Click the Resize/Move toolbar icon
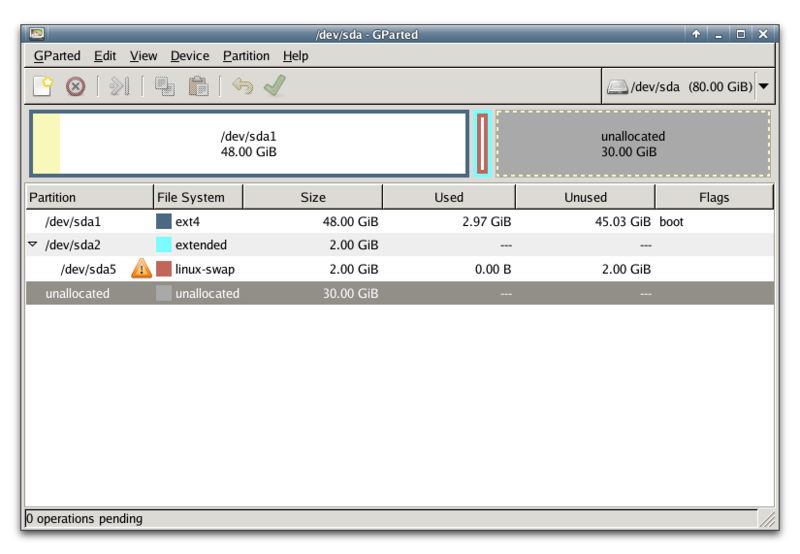Image resolution: width=800 pixels, height=554 pixels. (120, 87)
